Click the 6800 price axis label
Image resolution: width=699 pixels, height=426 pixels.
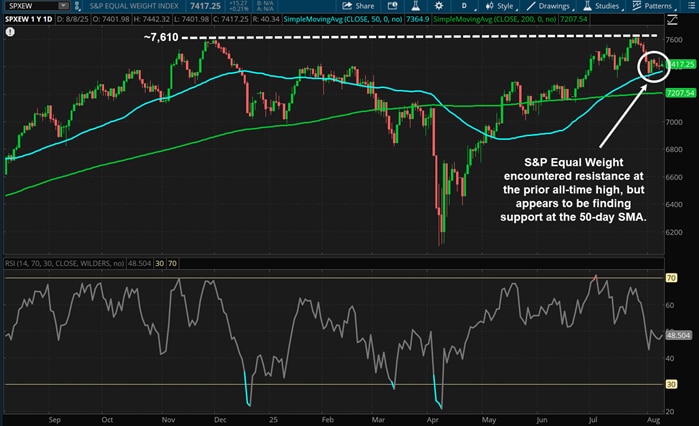tap(674, 149)
